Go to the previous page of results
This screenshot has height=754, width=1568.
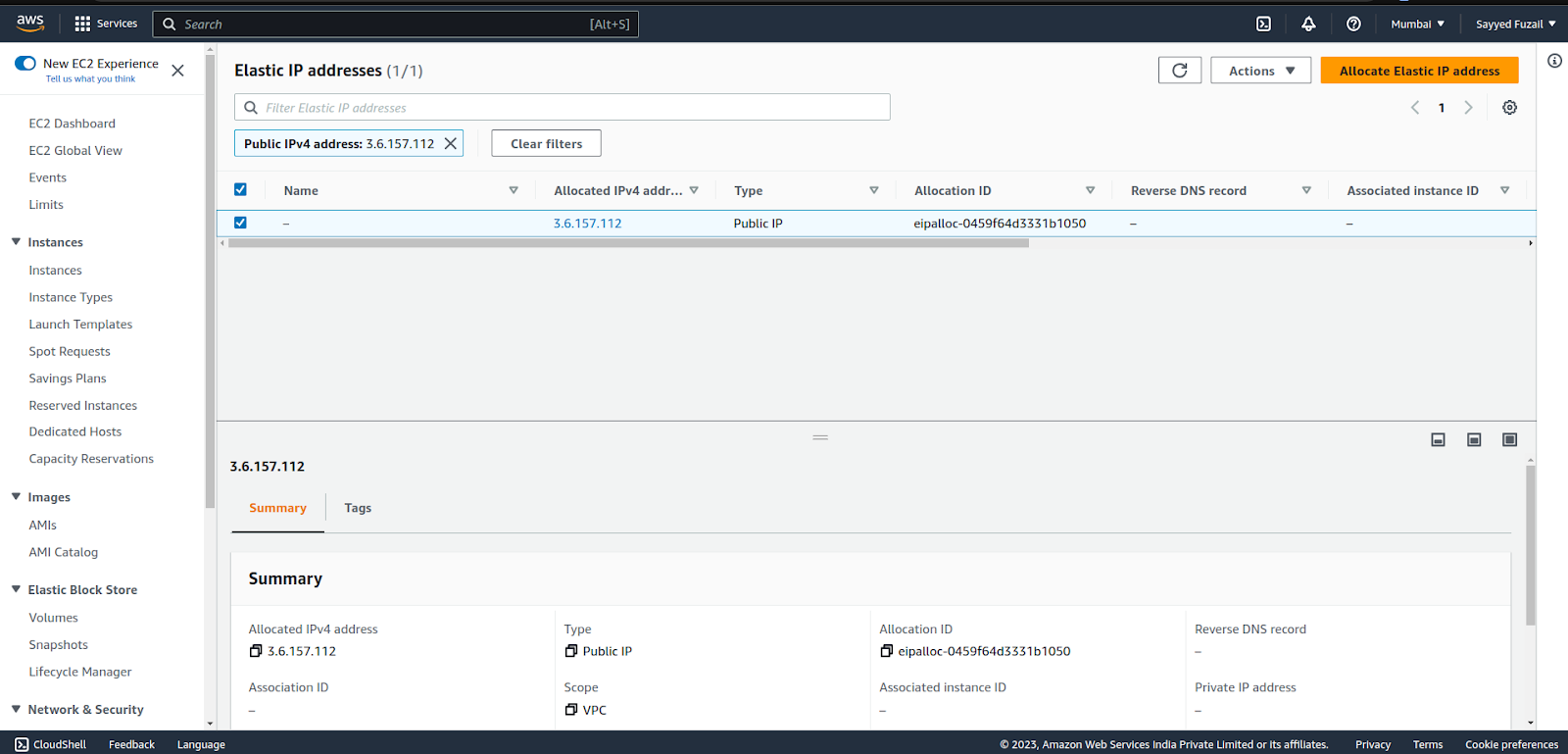[1415, 108]
